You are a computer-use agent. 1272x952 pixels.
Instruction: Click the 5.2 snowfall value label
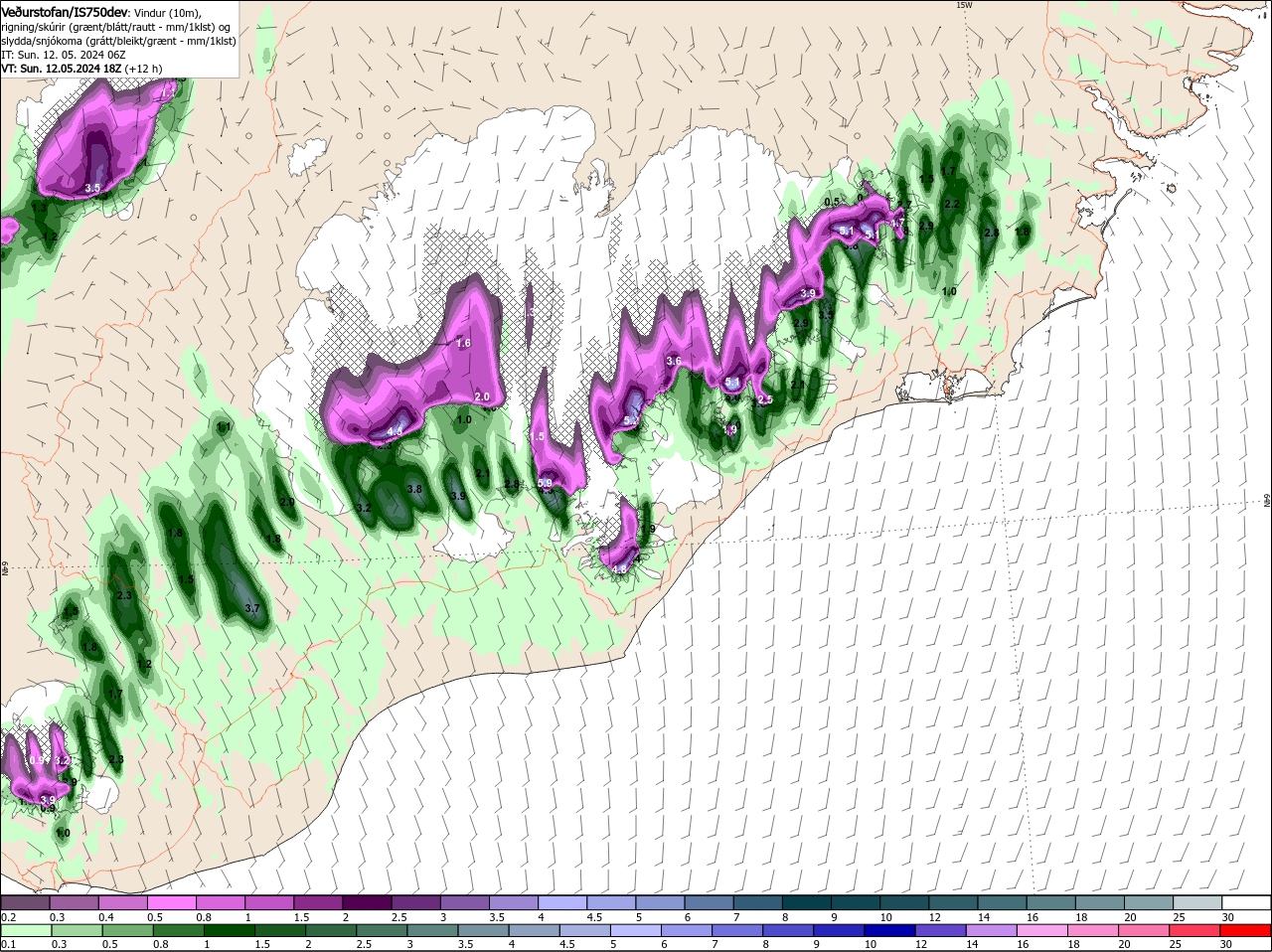[x=631, y=420]
